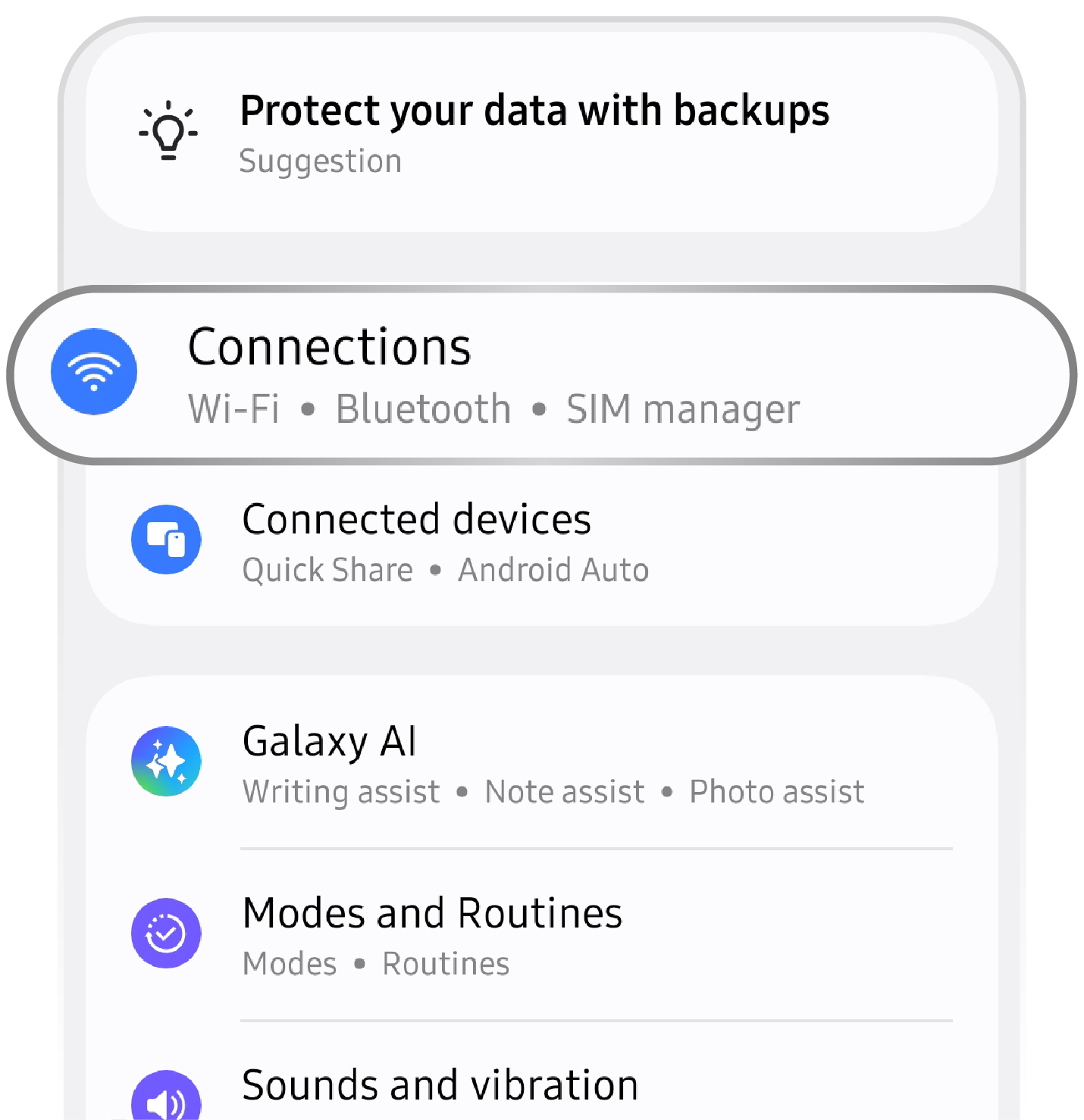Click the Wi-Fi subtitle under Connections
The height and width of the screenshot is (1120, 1084).
233,409
